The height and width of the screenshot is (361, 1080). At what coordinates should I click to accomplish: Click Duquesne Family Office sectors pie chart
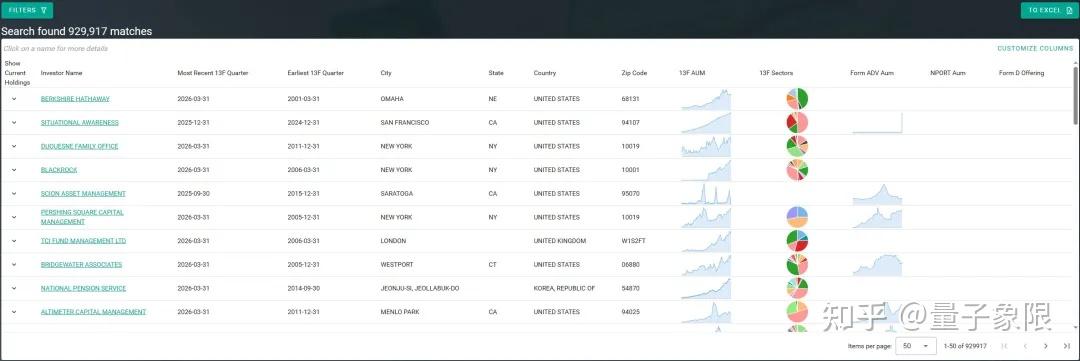[797, 146]
